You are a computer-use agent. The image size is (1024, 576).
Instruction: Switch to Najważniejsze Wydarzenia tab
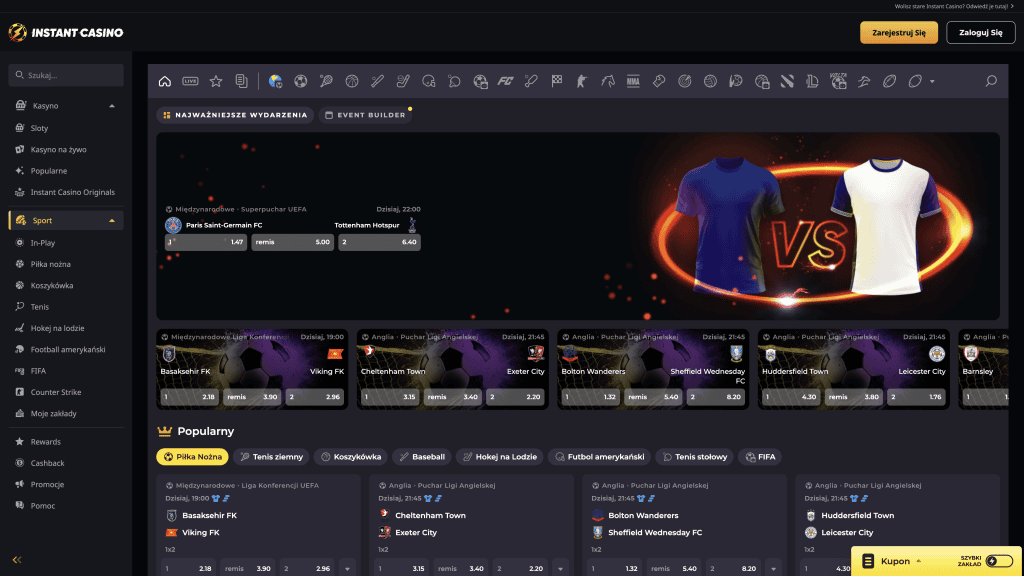(235, 115)
